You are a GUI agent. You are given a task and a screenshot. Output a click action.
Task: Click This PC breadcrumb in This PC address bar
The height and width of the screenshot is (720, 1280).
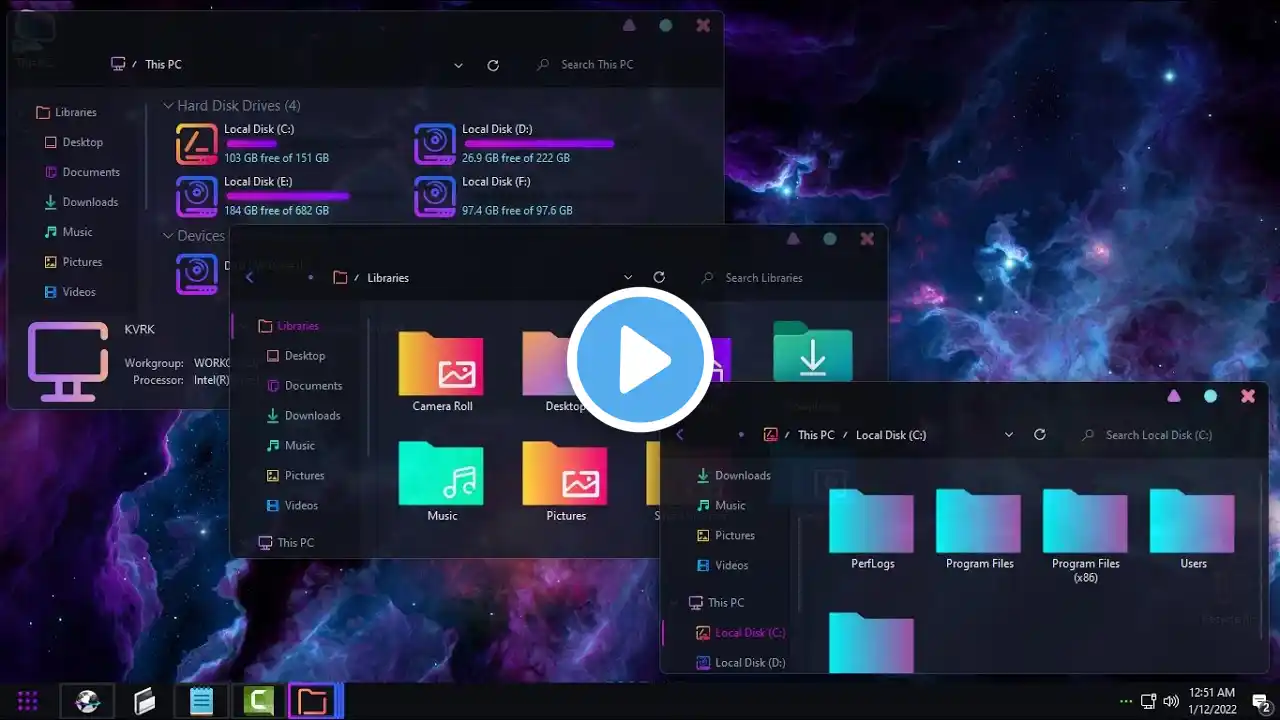[x=163, y=64]
